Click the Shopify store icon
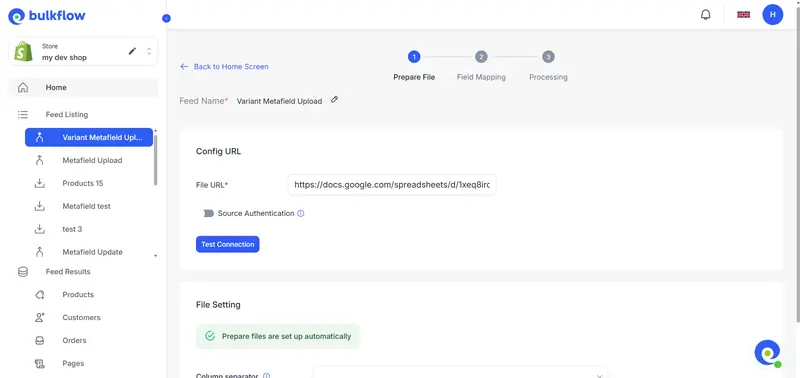This screenshot has height=378, width=800. click(x=23, y=52)
